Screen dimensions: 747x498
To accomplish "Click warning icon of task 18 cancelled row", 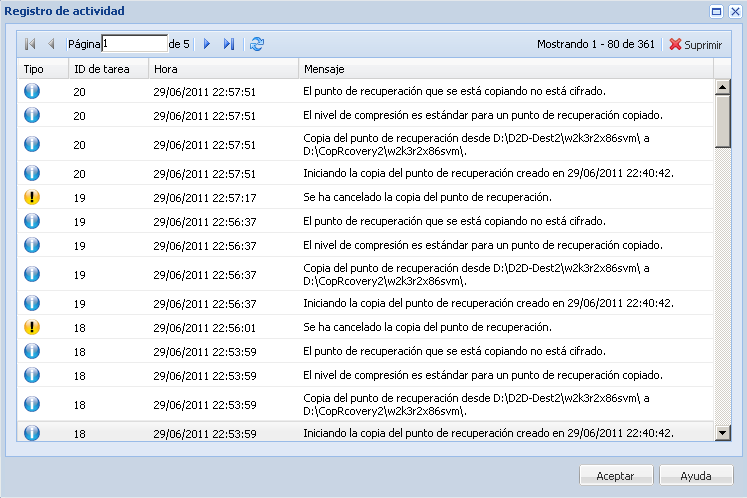I will coord(32,327).
